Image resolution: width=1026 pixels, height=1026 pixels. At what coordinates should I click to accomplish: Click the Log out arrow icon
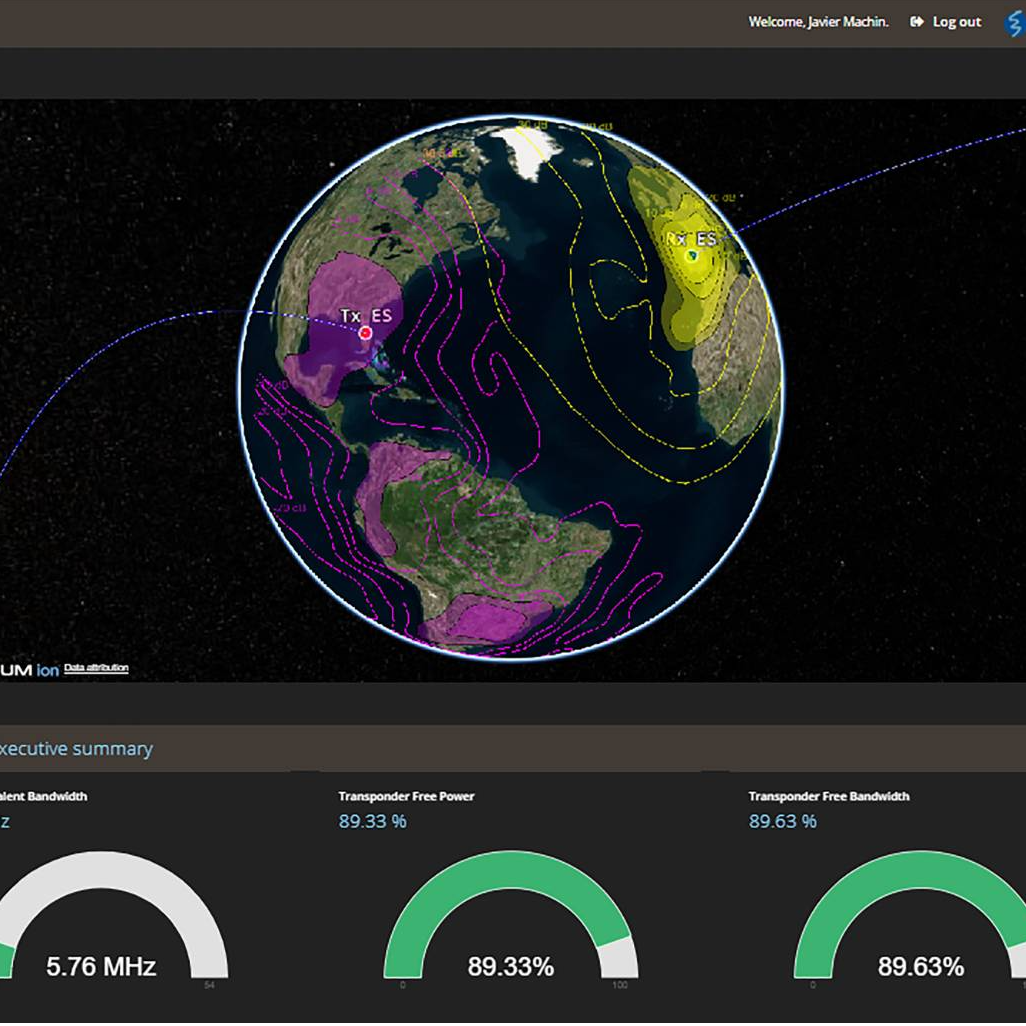(916, 22)
